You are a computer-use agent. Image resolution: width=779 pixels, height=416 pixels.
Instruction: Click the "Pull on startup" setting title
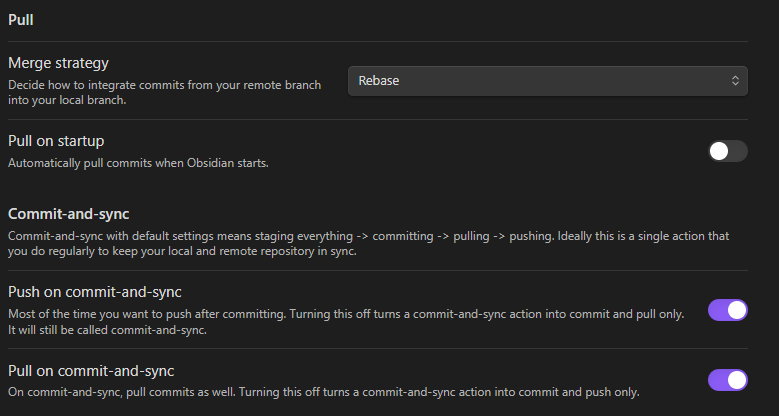click(56, 141)
